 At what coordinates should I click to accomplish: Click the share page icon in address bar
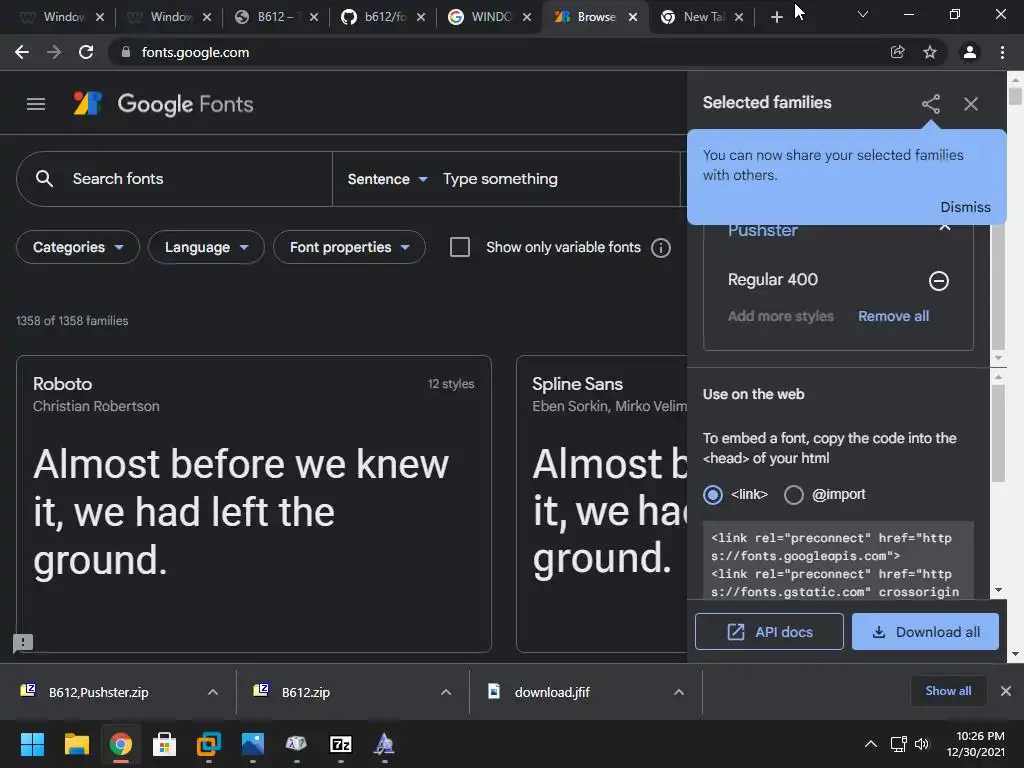[897, 52]
